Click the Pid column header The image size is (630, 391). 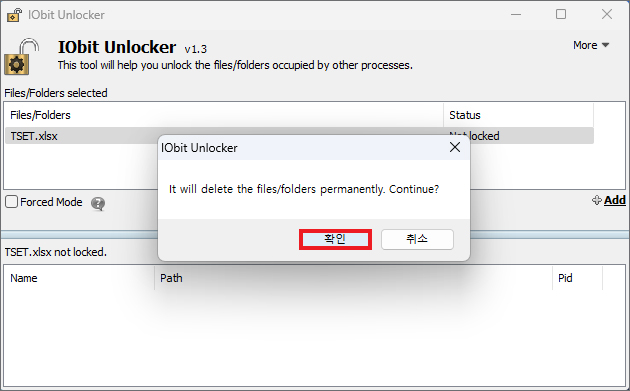tap(577, 278)
